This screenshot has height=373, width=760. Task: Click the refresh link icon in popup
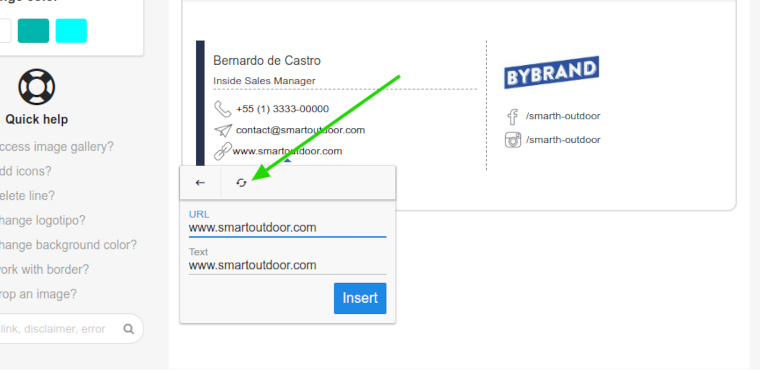point(241,183)
